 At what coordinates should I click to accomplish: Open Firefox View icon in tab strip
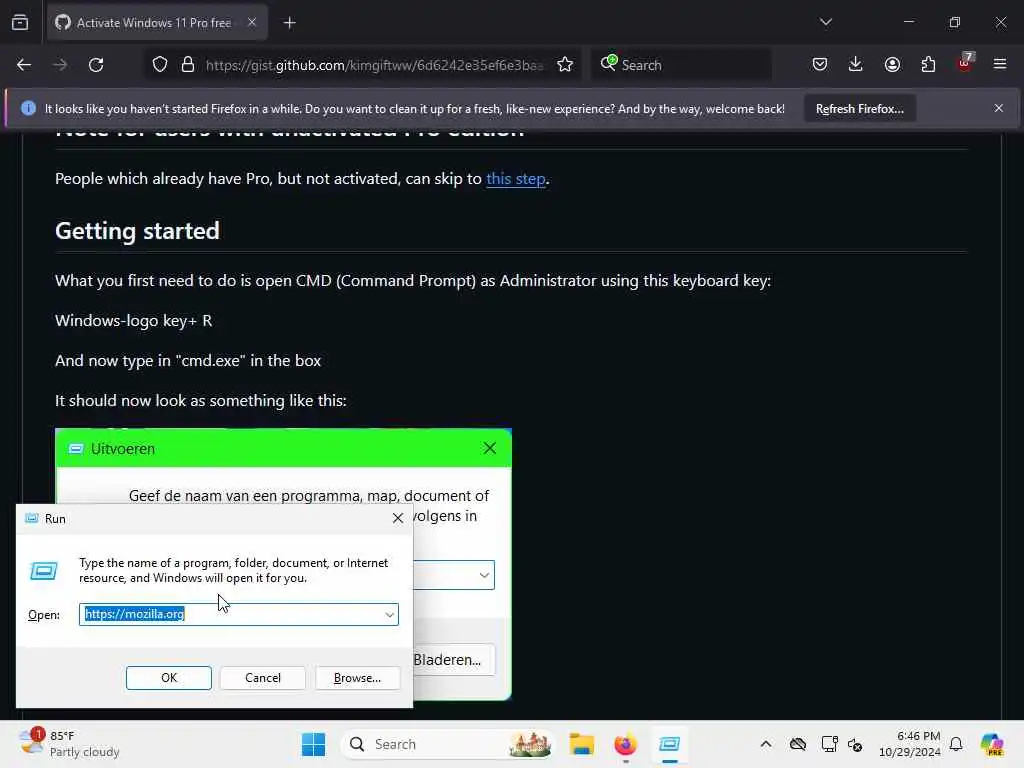click(x=20, y=22)
